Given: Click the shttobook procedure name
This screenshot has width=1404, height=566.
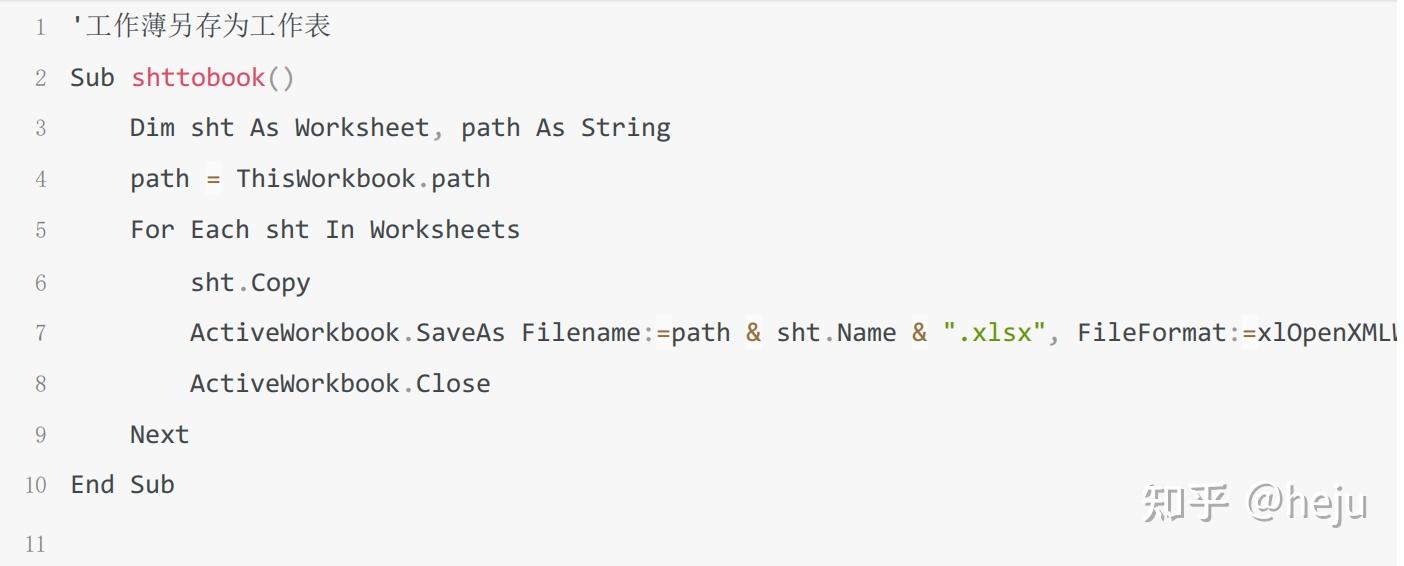Looking at the screenshot, I should pos(198,78).
